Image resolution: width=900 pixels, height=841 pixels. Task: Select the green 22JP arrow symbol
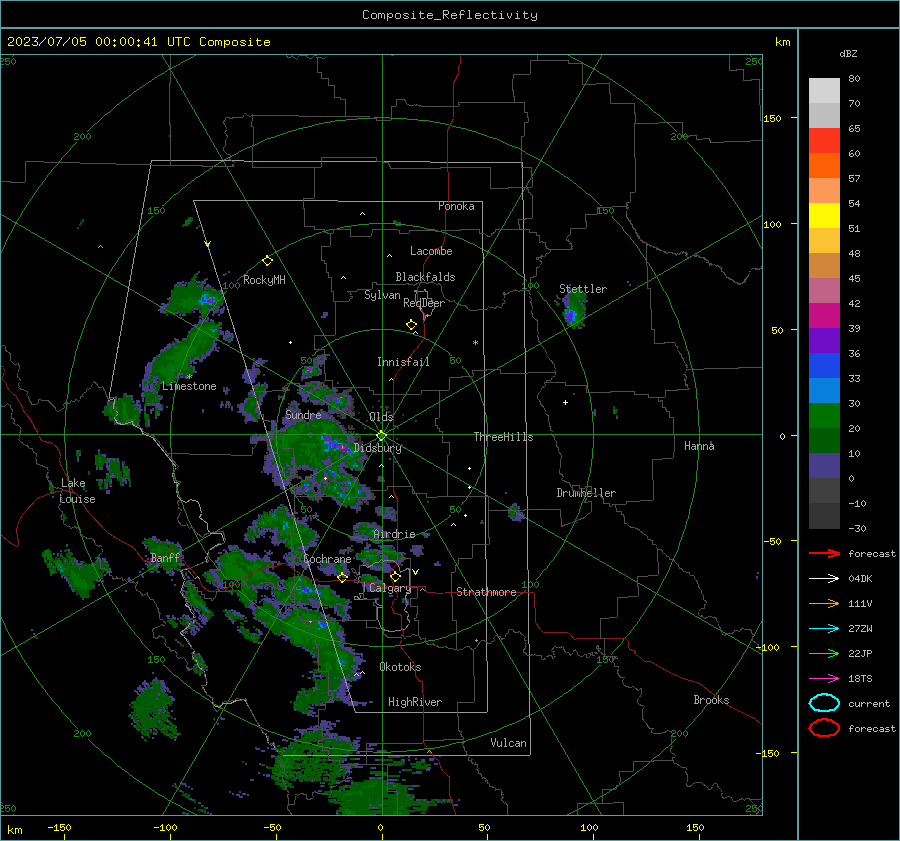click(x=824, y=653)
